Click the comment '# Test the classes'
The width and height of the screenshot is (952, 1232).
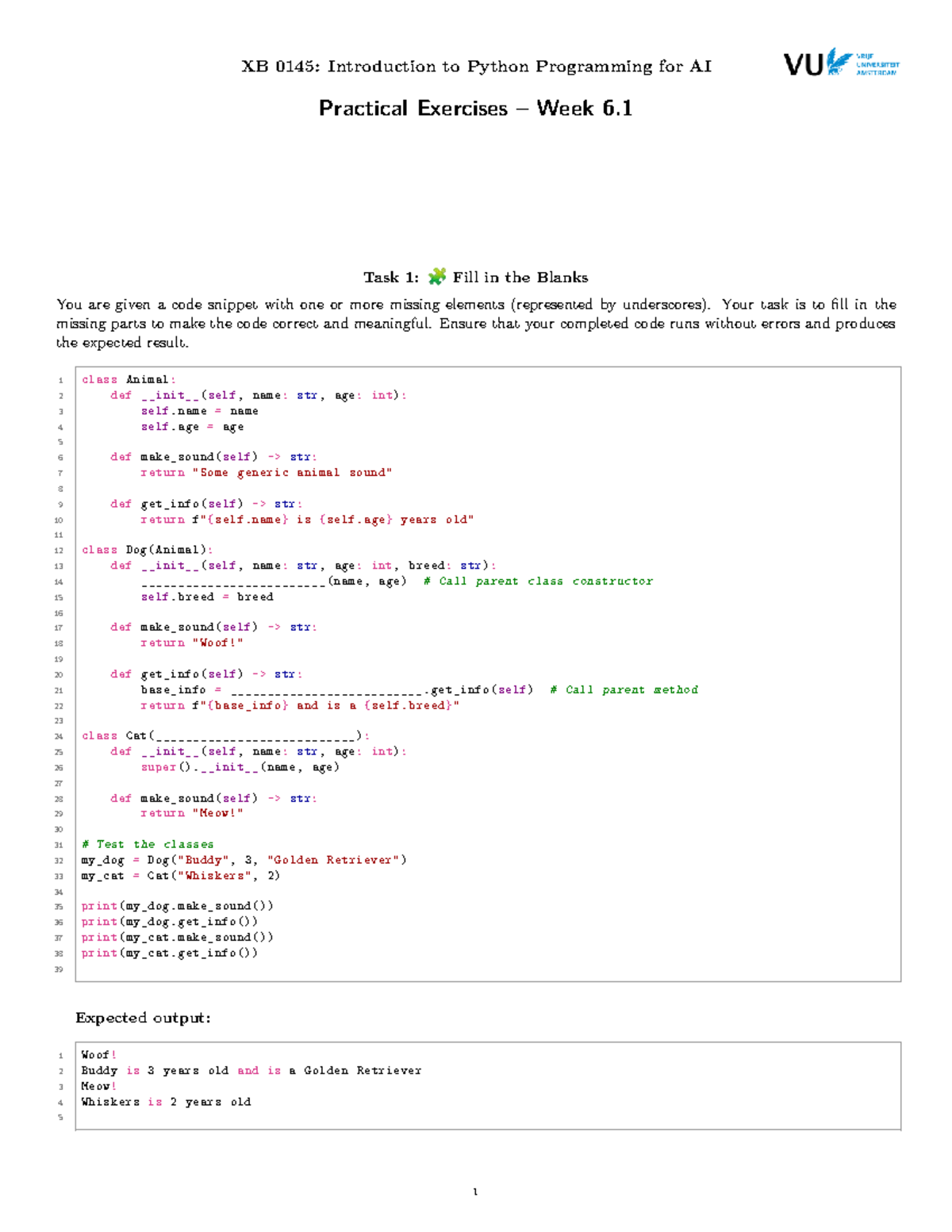pyautogui.click(x=148, y=844)
